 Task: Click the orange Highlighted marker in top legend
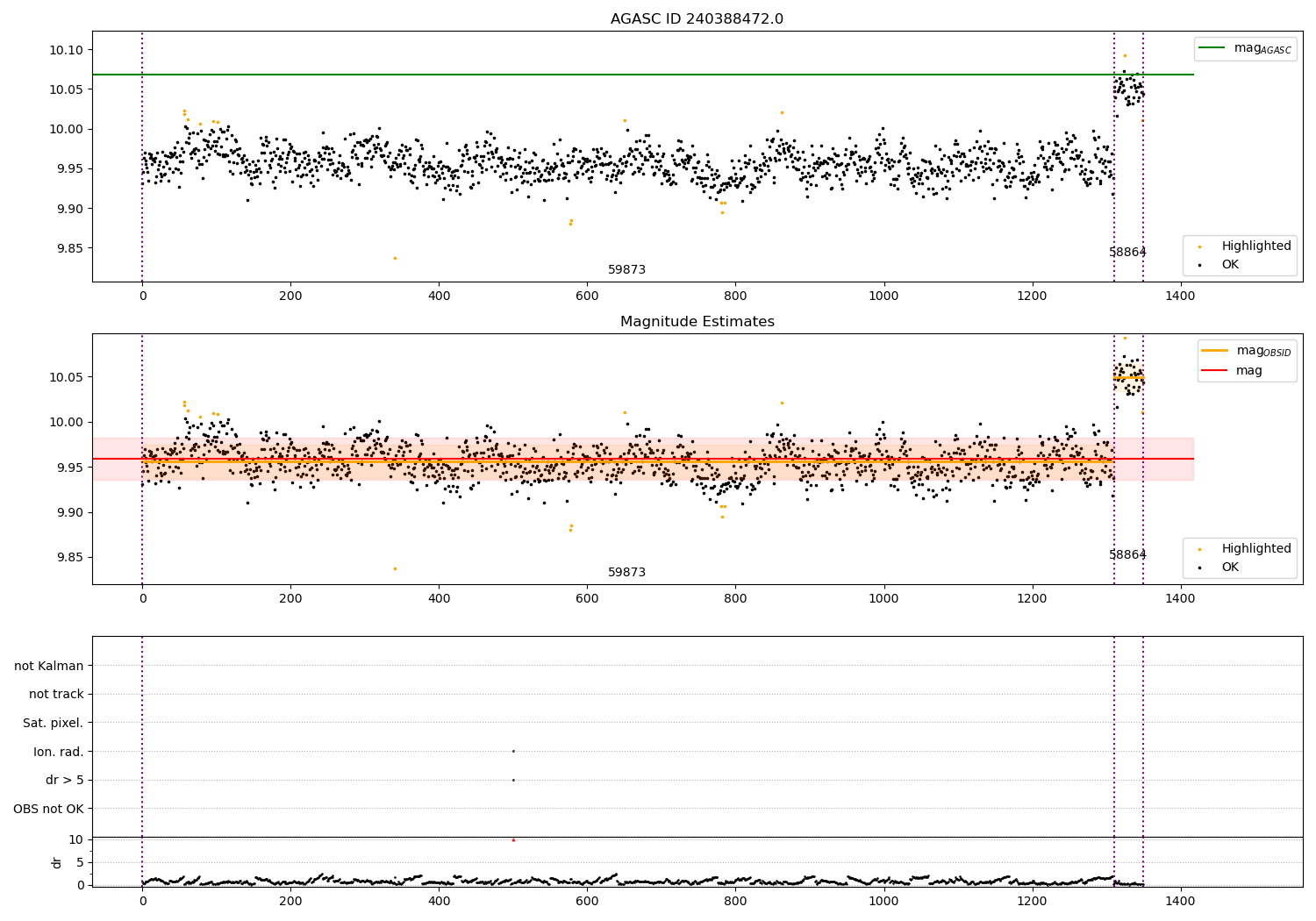click(x=1200, y=246)
